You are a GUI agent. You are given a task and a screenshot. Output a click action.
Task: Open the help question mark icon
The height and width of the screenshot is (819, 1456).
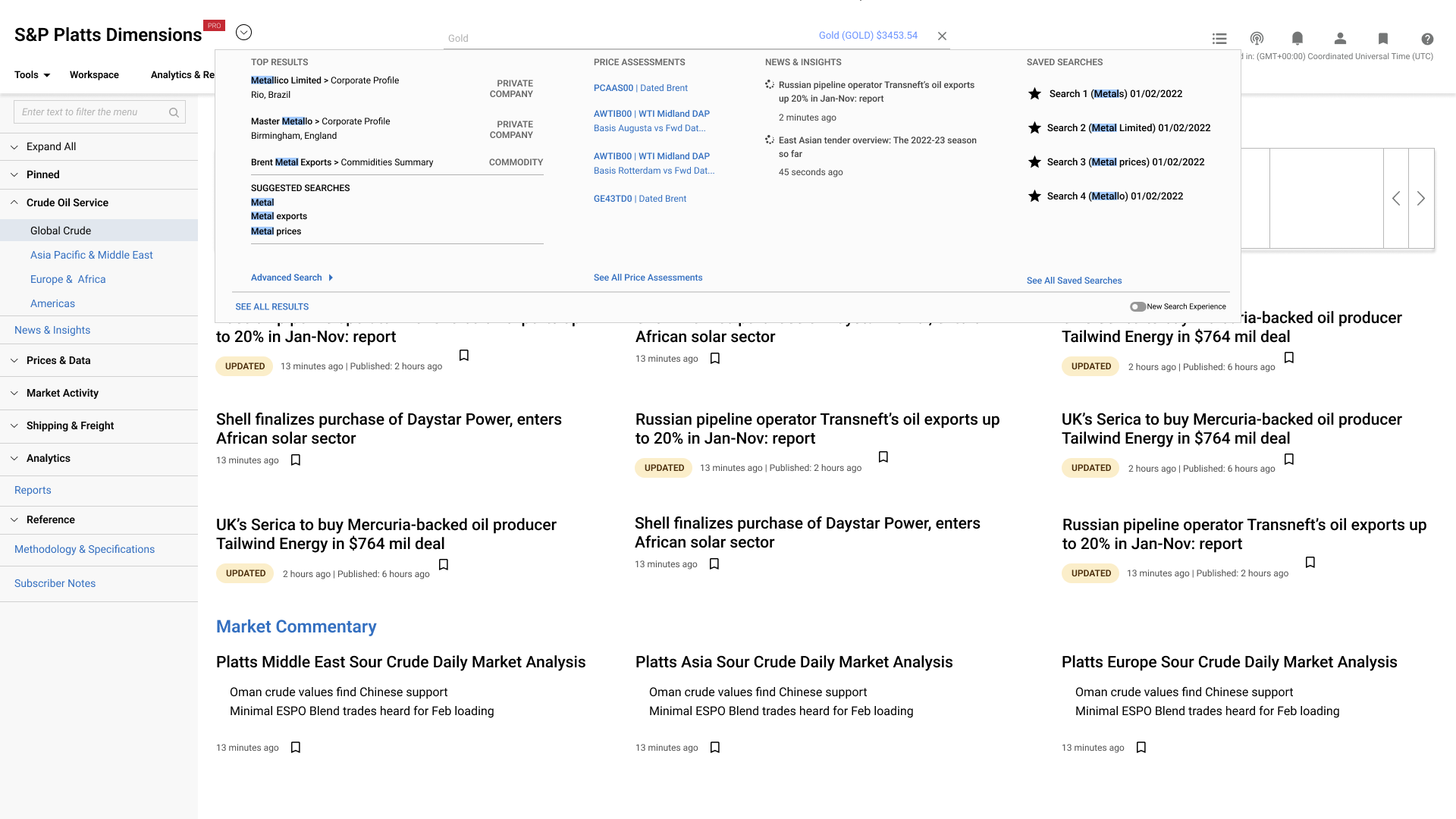[x=1427, y=39]
